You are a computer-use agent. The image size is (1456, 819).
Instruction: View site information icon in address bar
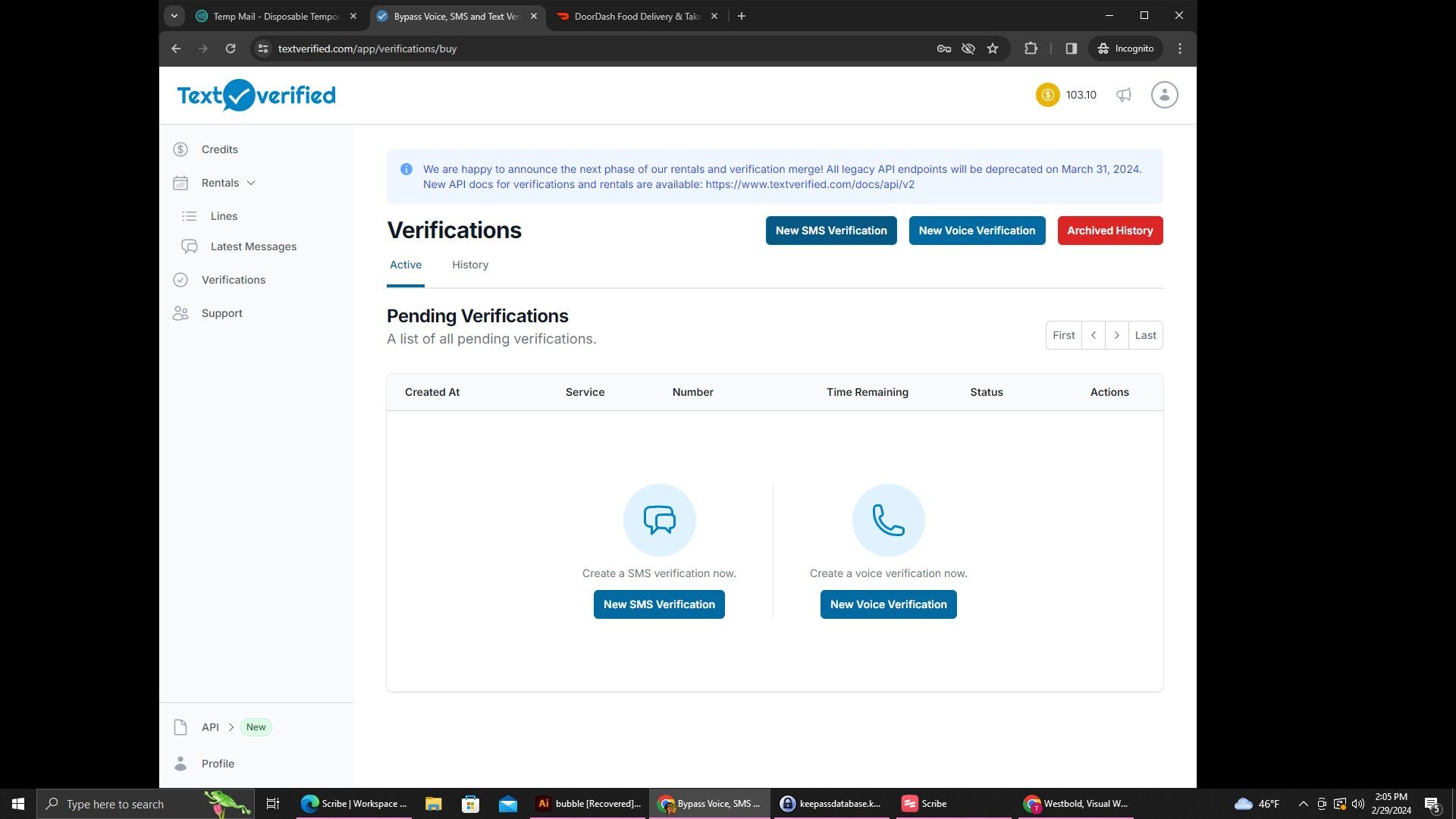pyautogui.click(x=263, y=49)
